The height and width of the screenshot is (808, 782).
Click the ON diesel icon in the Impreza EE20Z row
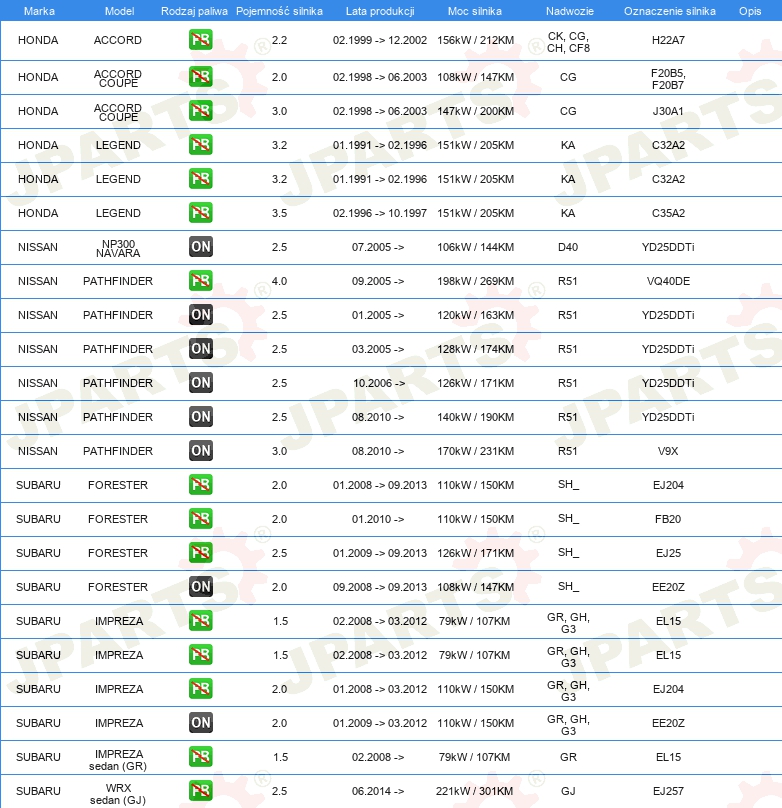(200, 723)
